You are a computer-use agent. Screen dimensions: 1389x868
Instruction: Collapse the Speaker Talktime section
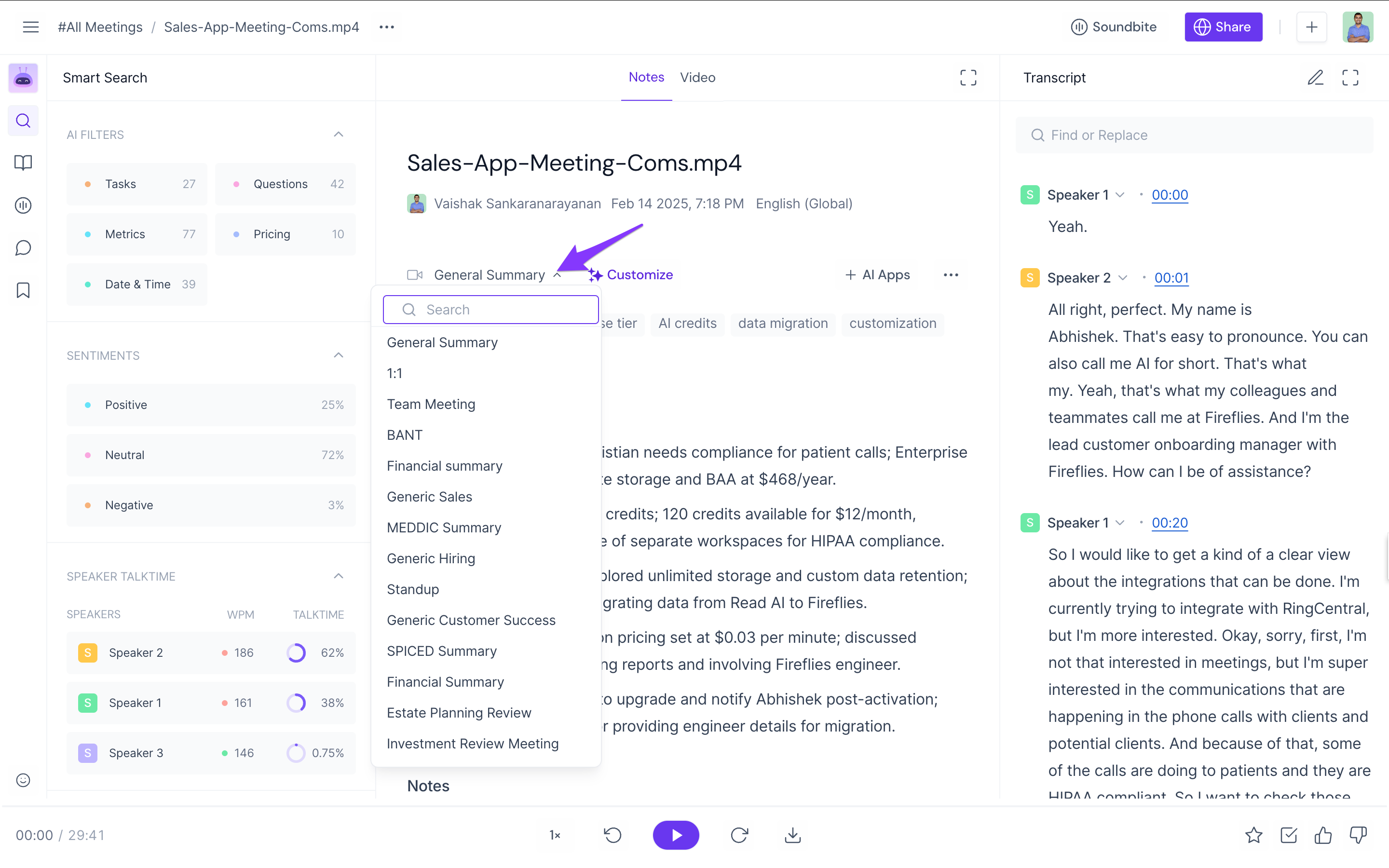pos(339,576)
